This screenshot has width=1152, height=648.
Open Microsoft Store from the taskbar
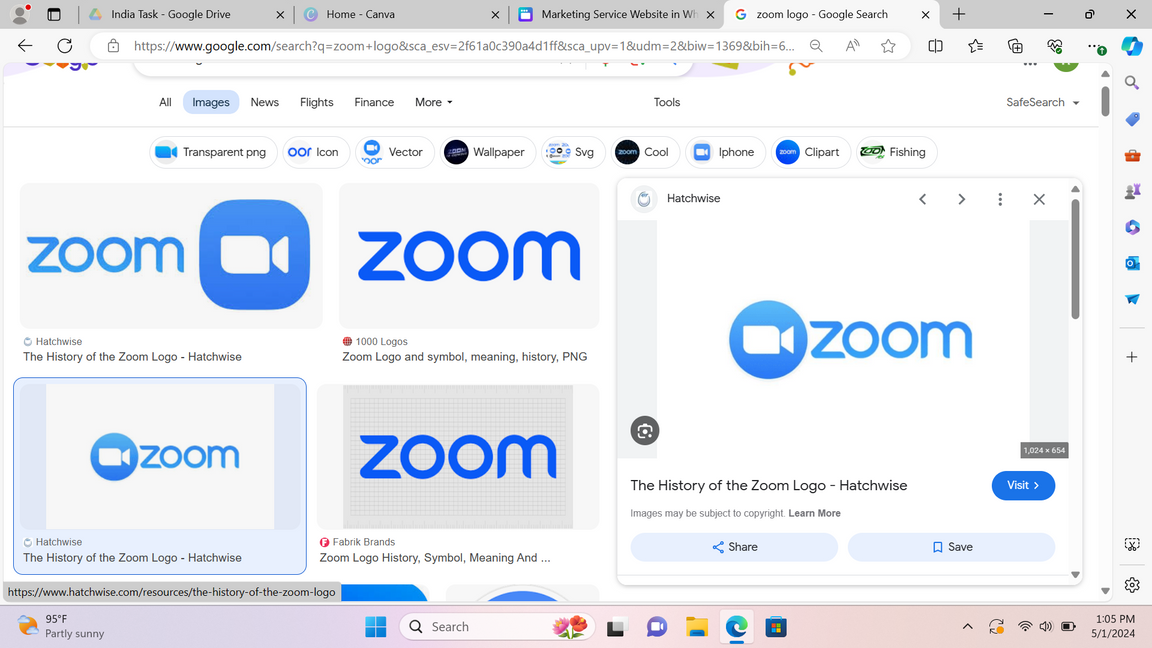coord(776,627)
